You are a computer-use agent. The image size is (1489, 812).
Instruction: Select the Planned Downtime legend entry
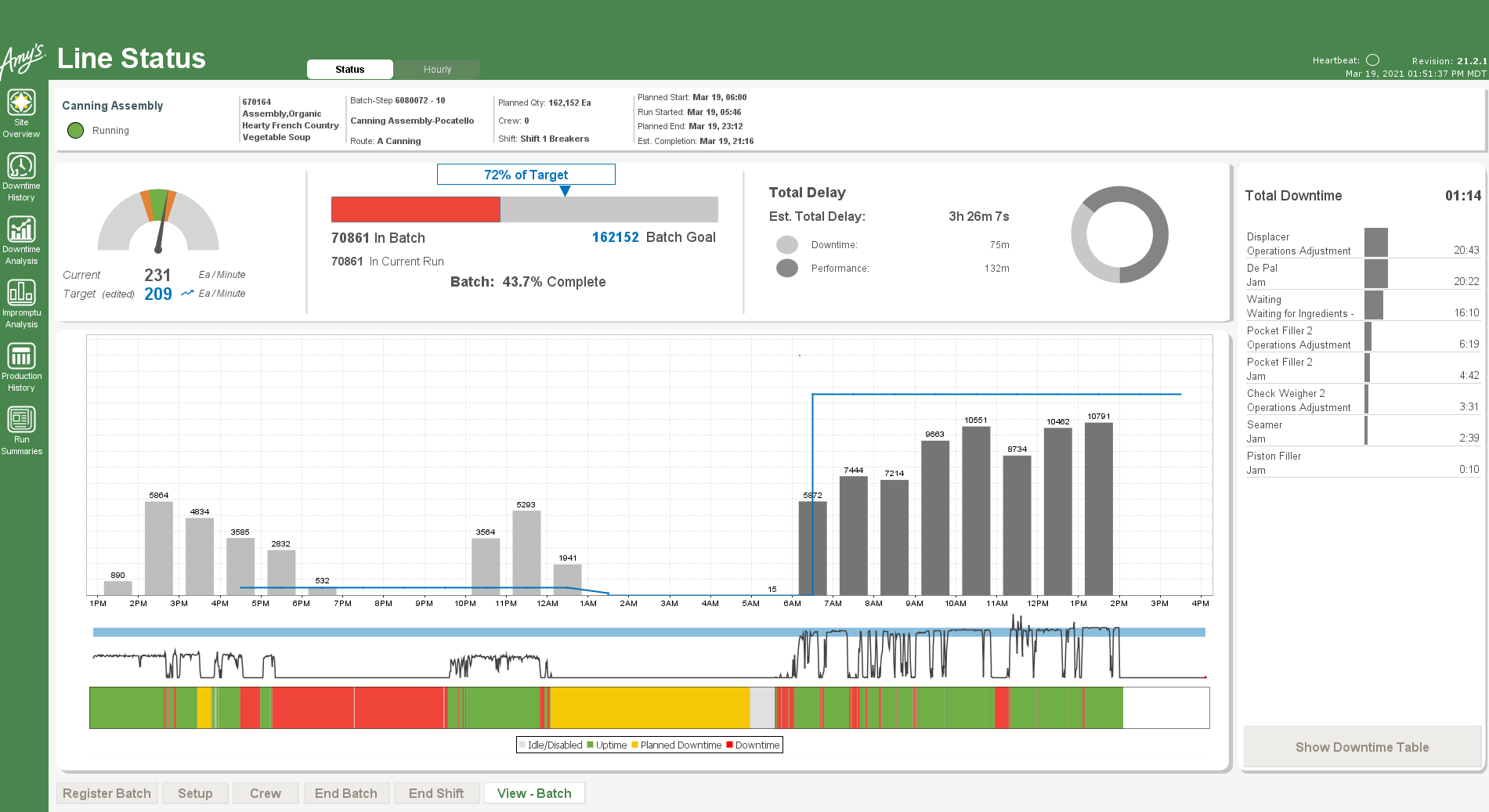point(676,745)
